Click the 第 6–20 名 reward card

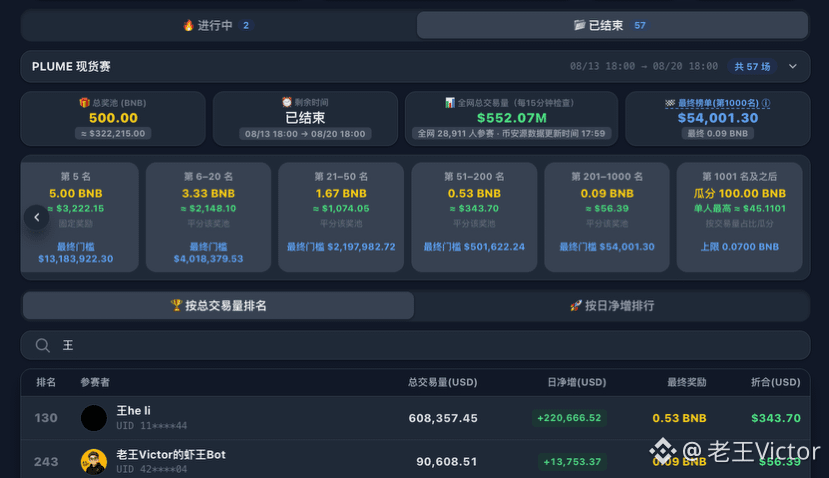208,217
